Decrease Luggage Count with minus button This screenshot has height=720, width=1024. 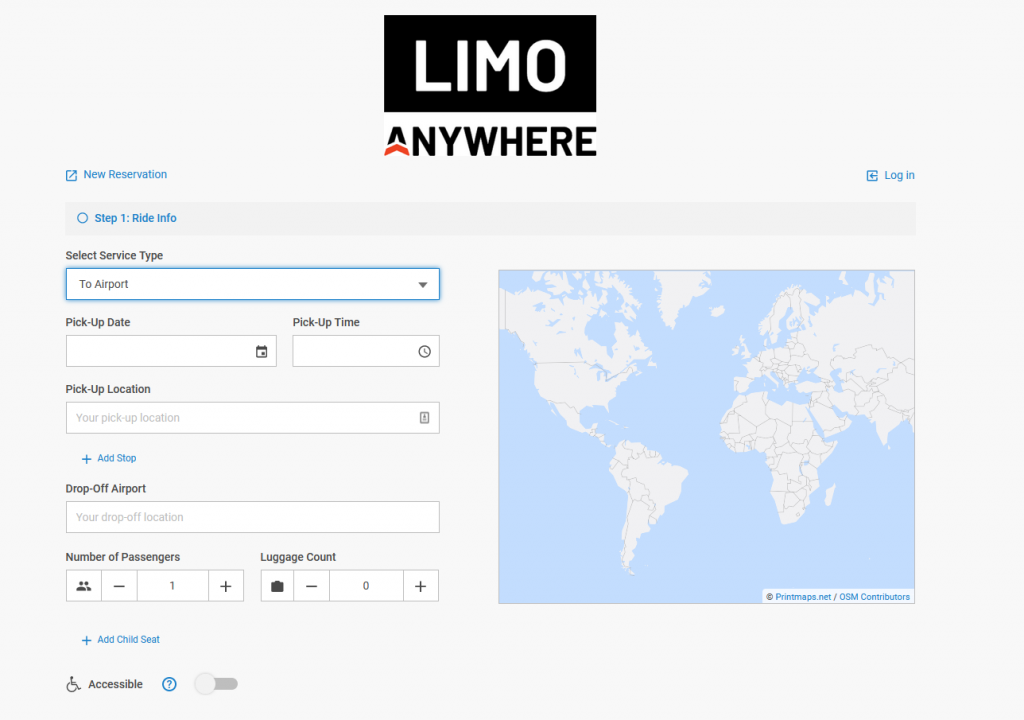coord(311,585)
